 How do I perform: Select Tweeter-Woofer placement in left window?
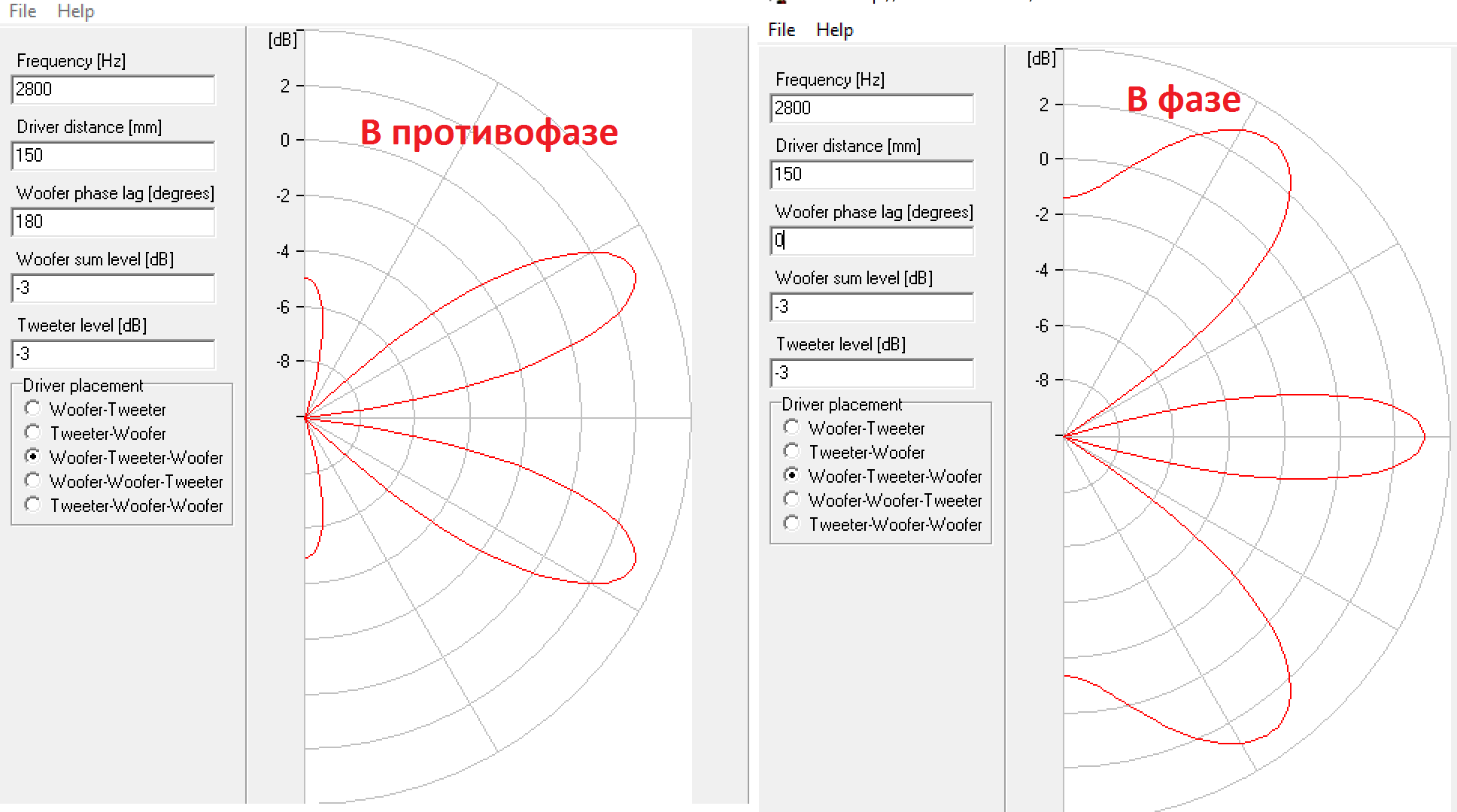coord(32,432)
